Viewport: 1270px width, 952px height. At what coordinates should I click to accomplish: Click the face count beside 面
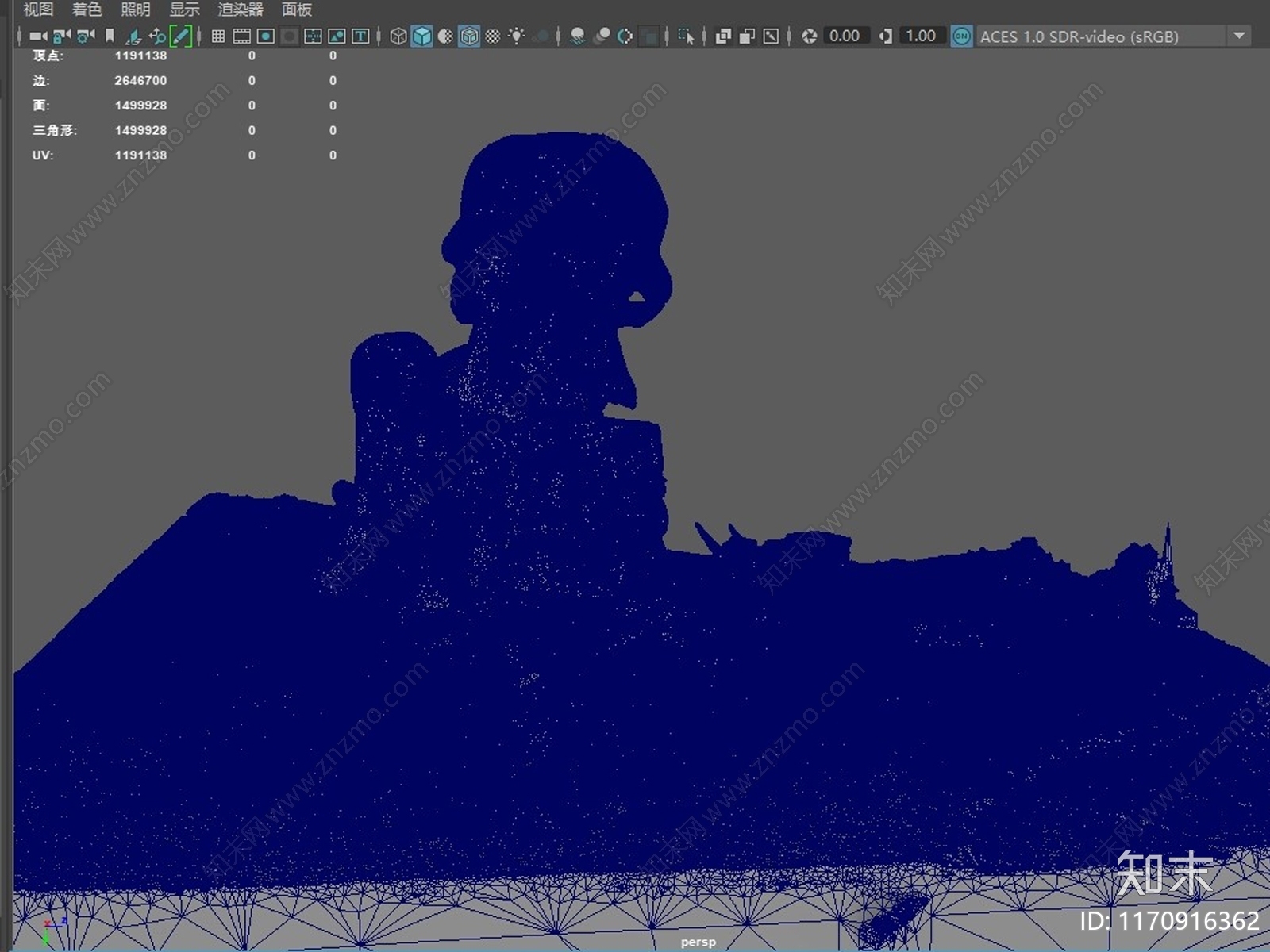[140, 105]
